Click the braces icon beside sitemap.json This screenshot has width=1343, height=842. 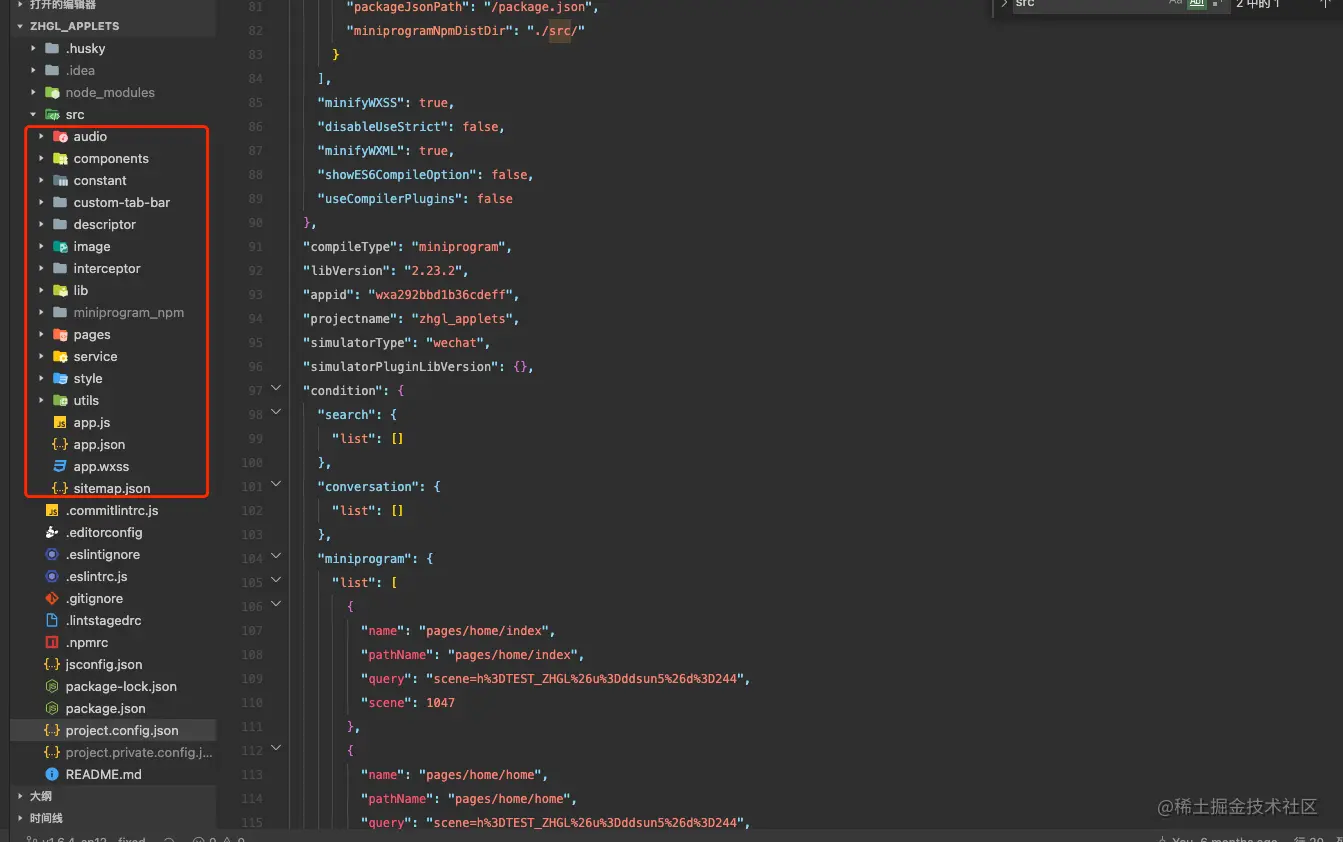click(x=60, y=489)
